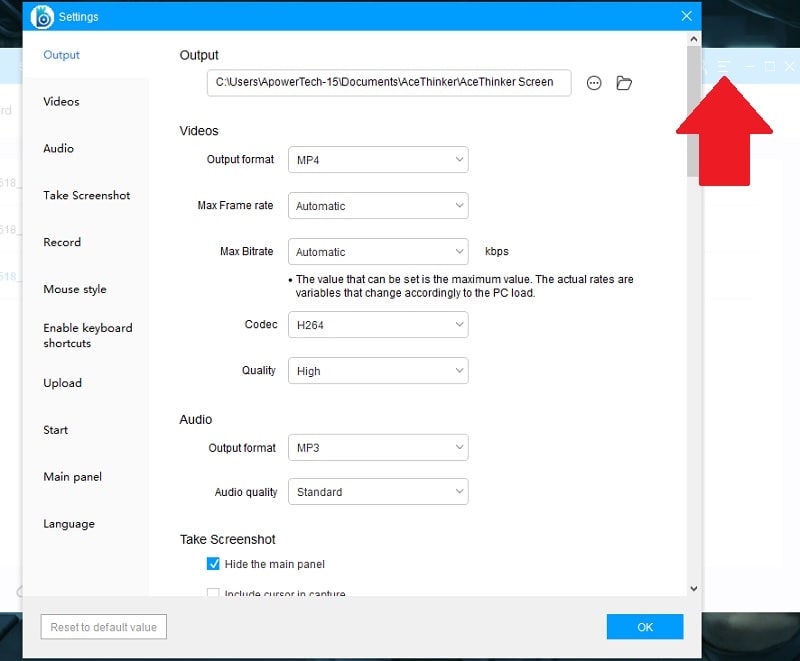Open the Codec dropdown showing H264
This screenshot has height=661, width=800.
coord(378,324)
